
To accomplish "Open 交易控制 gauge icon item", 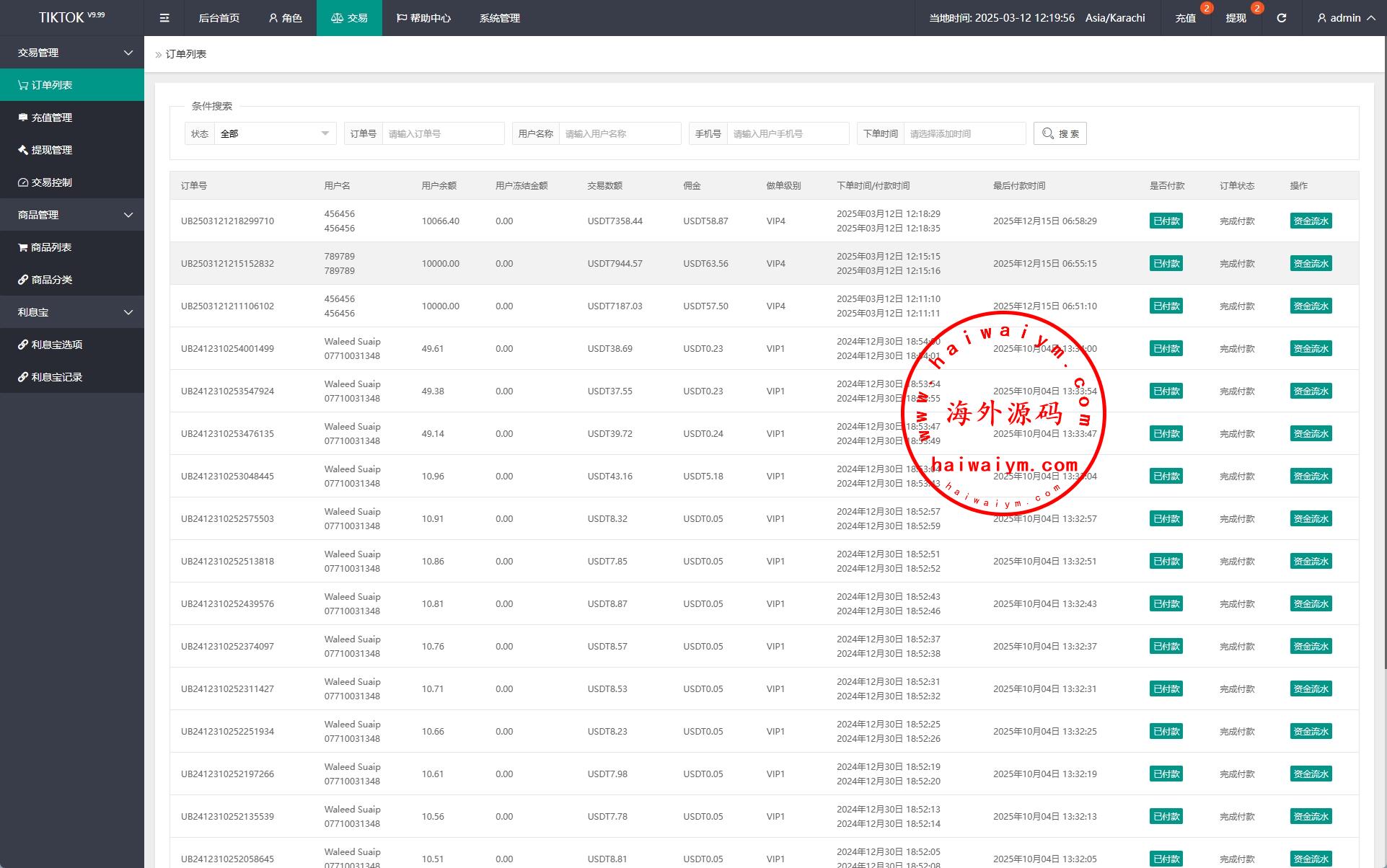I will (45, 182).
